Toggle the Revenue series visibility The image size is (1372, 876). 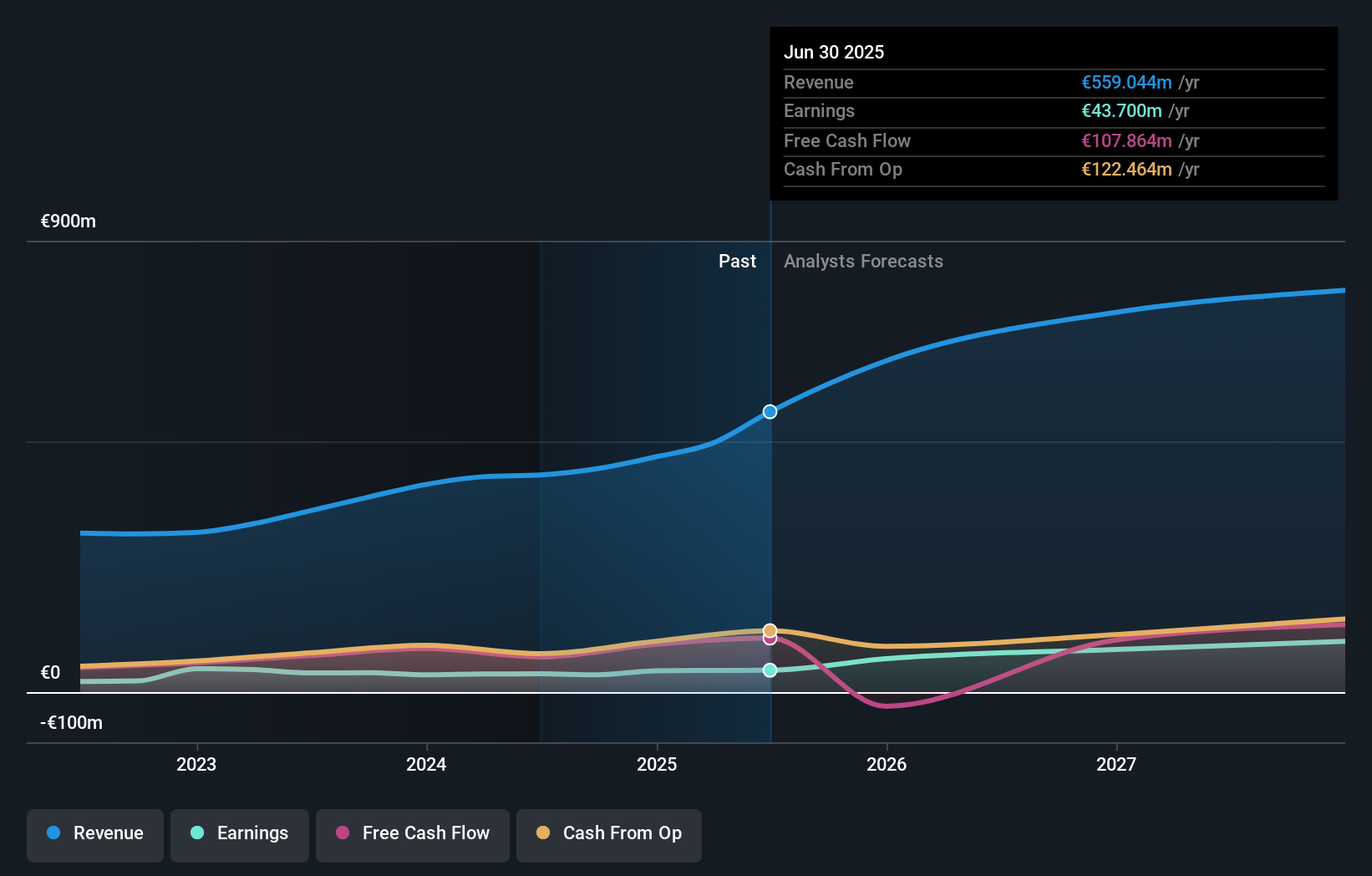(94, 833)
